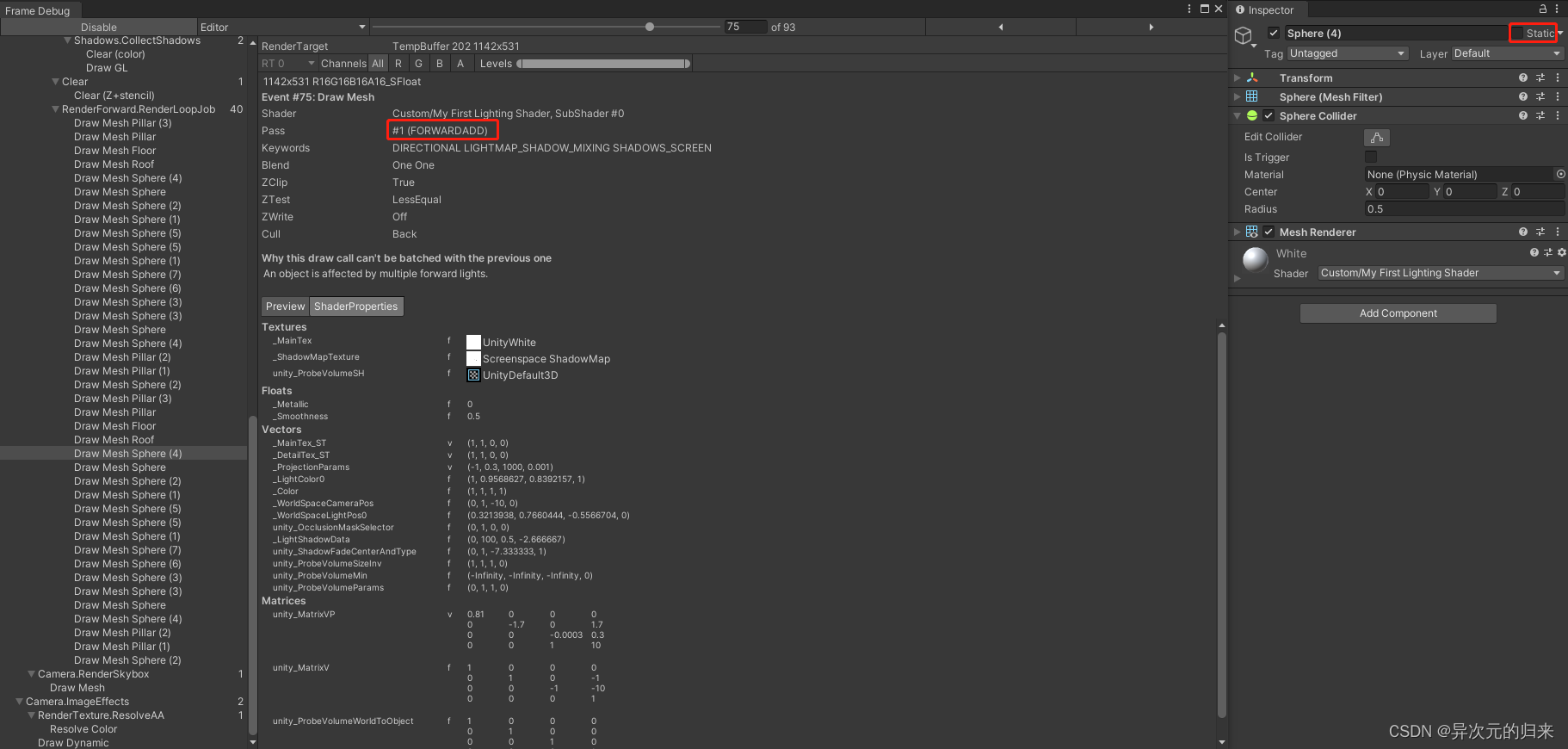Step to next frame debugger event

click(x=1151, y=27)
